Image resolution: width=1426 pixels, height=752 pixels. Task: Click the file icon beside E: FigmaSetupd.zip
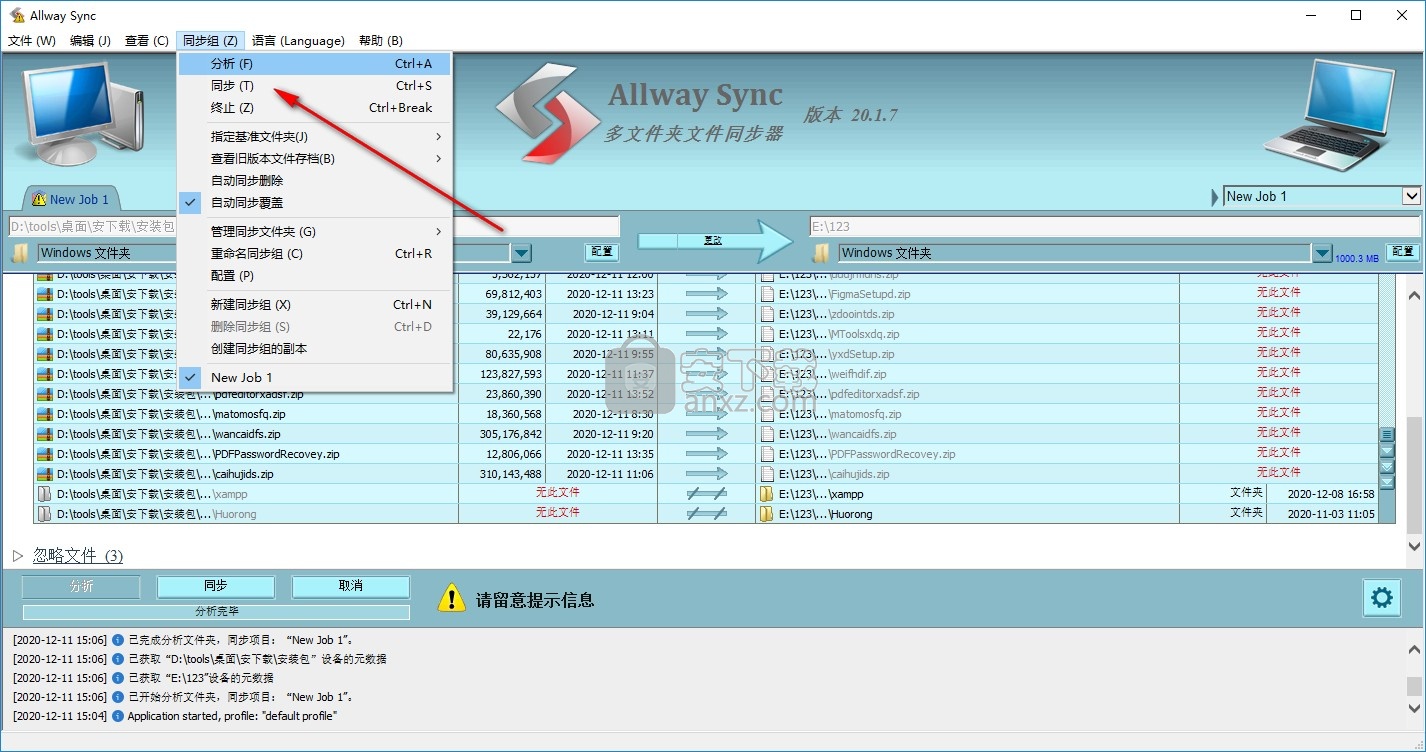(x=767, y=294)
